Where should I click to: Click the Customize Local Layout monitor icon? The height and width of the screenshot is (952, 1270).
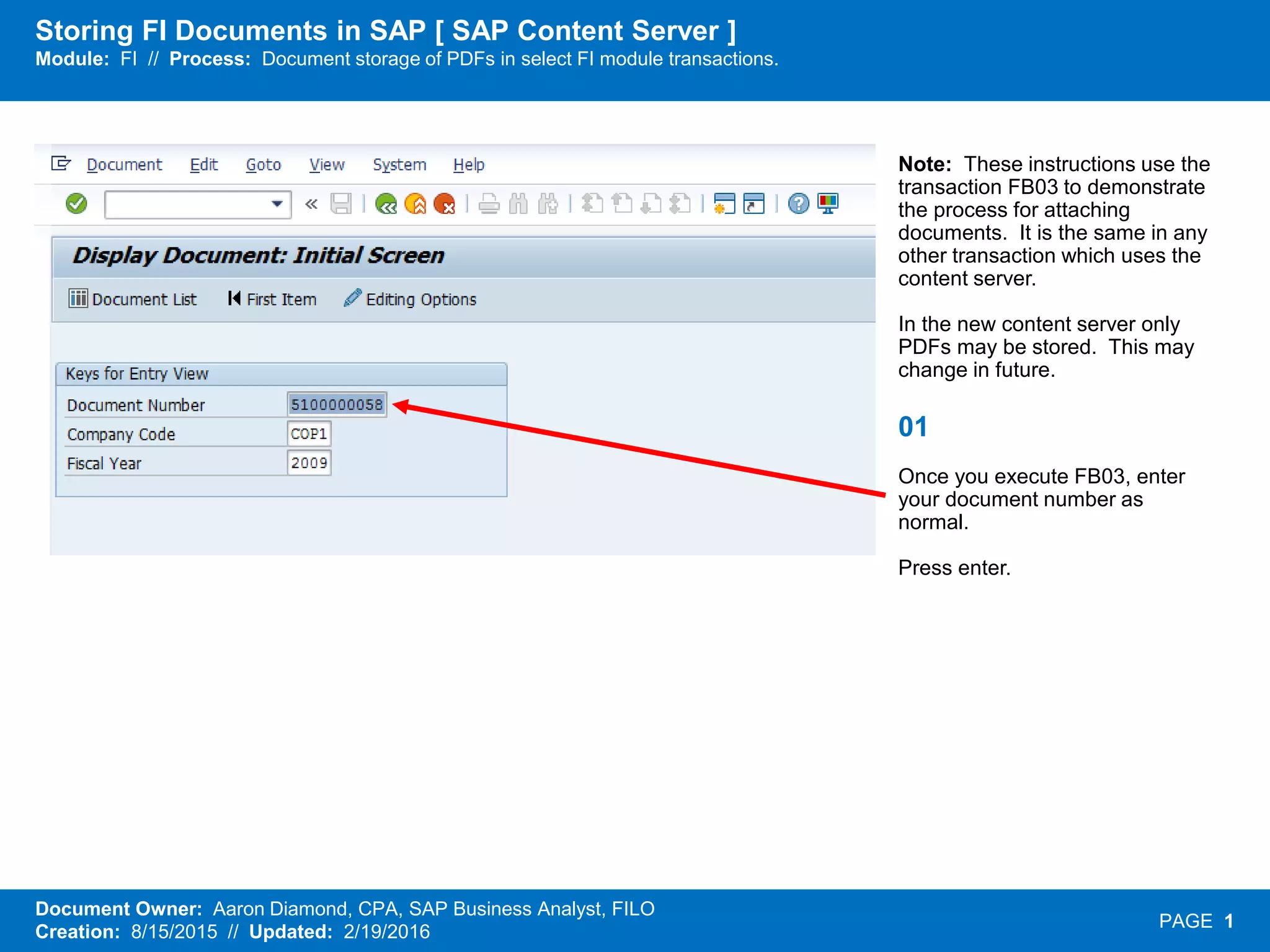(x=828, y=203)
